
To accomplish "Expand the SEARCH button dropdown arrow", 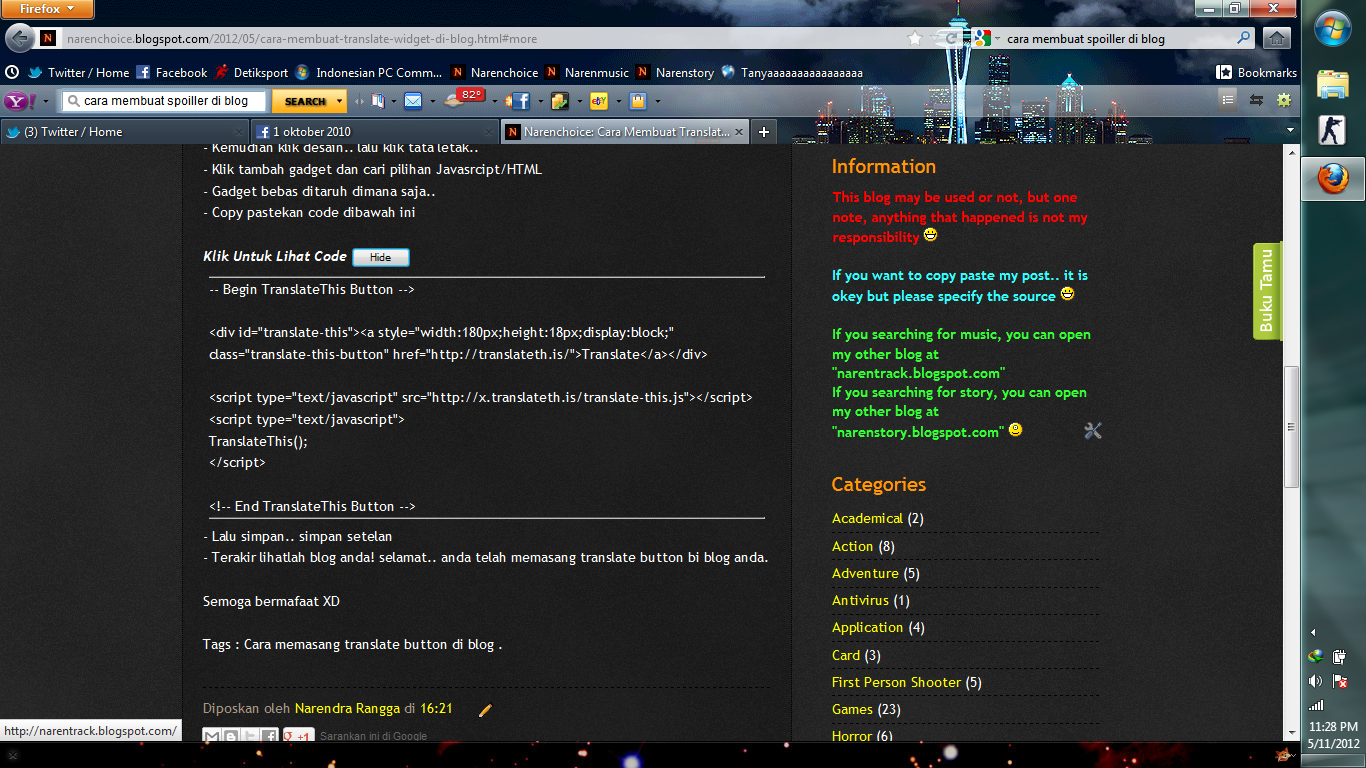I will pyautogui.click(x=340, y=101).
